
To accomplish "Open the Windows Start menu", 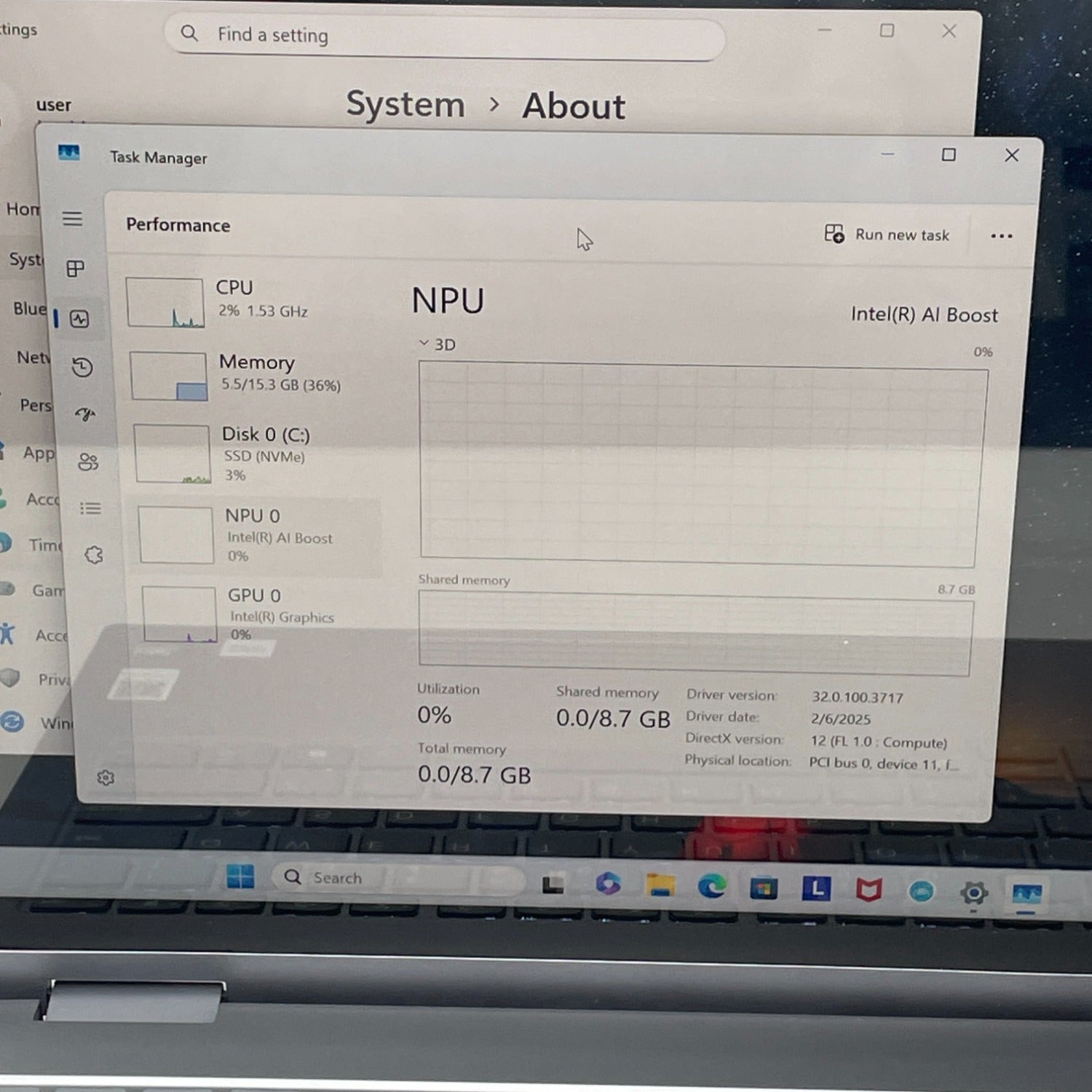I will coord(240,877).
